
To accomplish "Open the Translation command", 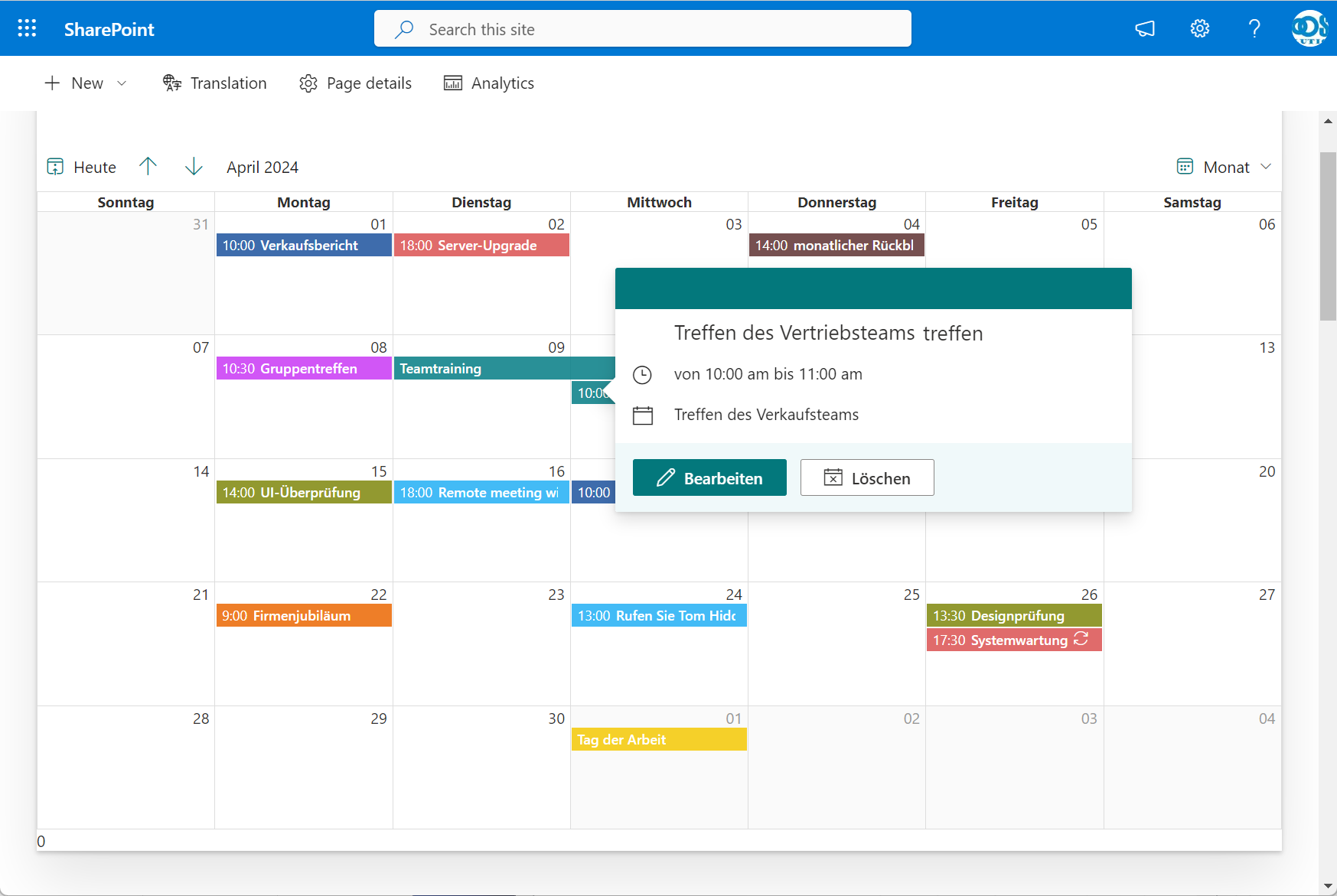I will tap(215, 83).
